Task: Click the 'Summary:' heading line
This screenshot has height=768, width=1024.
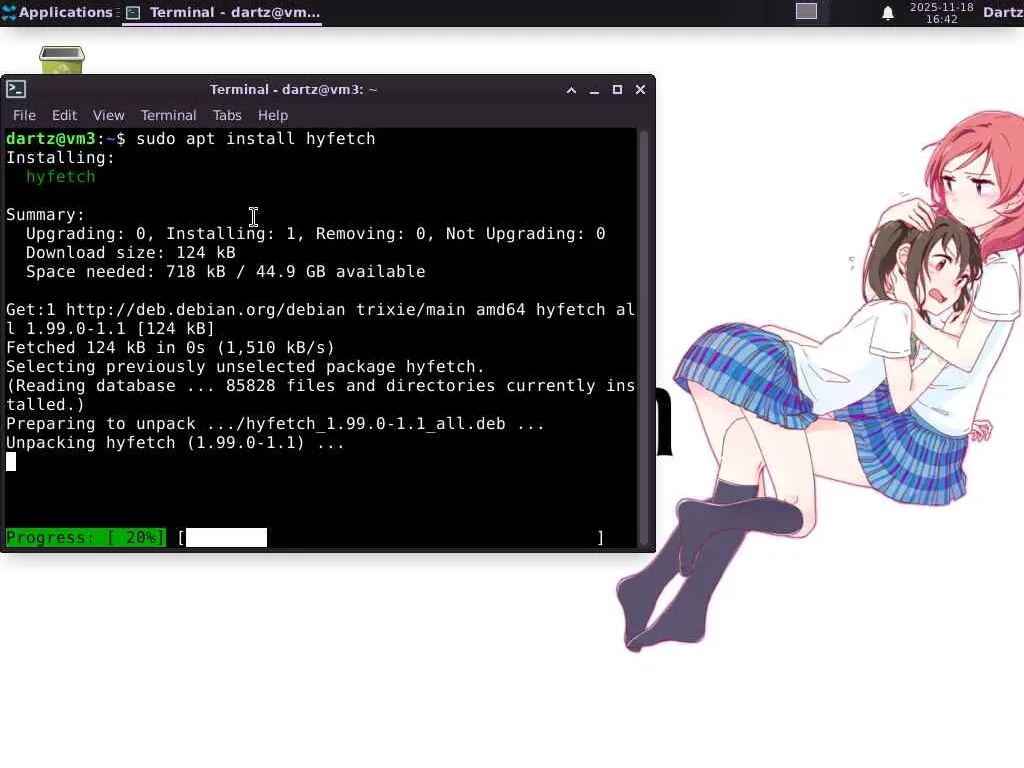Action: click(45, 215)
